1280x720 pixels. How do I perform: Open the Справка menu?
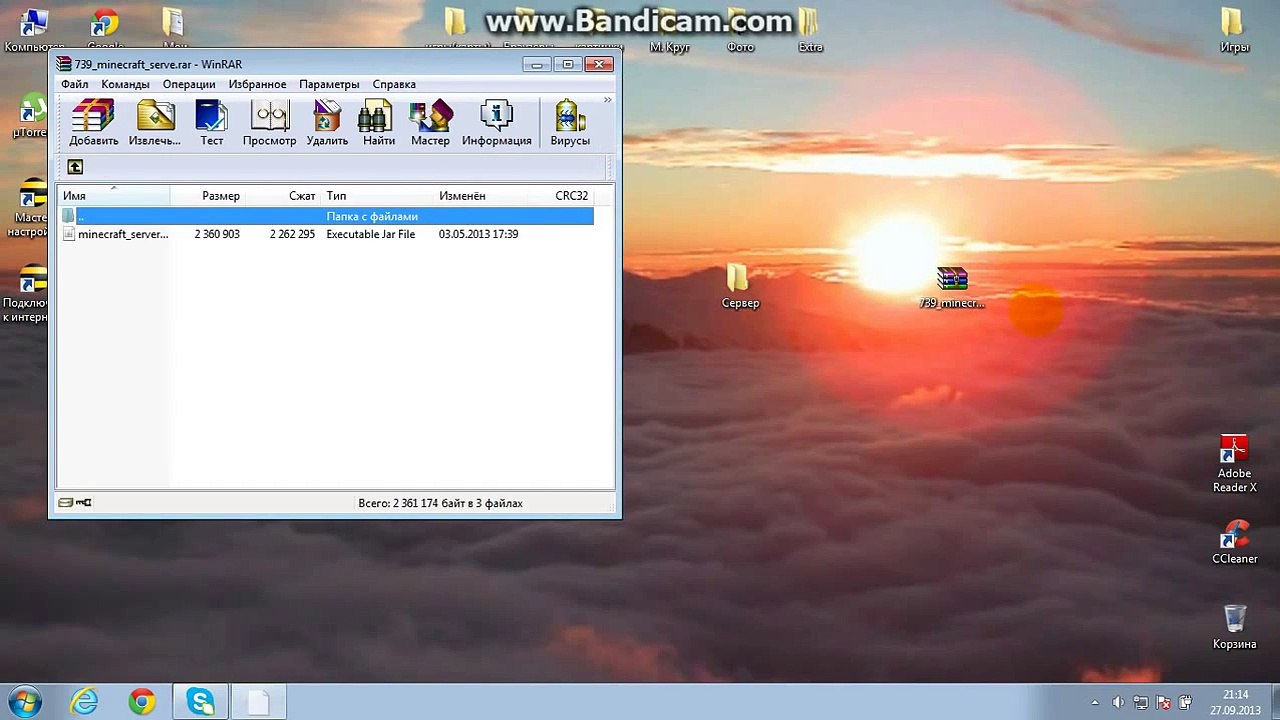[394, 84]
